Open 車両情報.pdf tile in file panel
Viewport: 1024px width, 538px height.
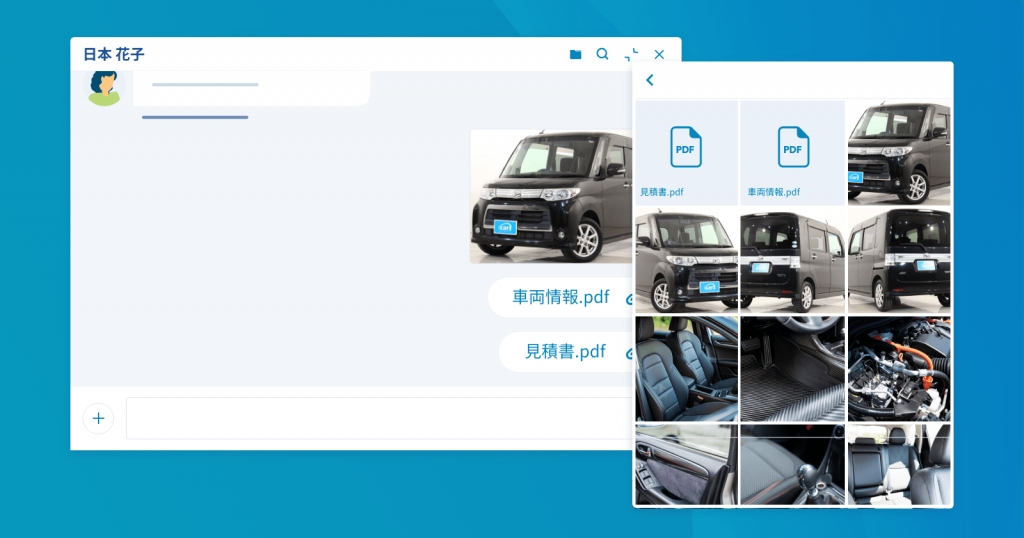pyautogui.click(x=793, y=153)
